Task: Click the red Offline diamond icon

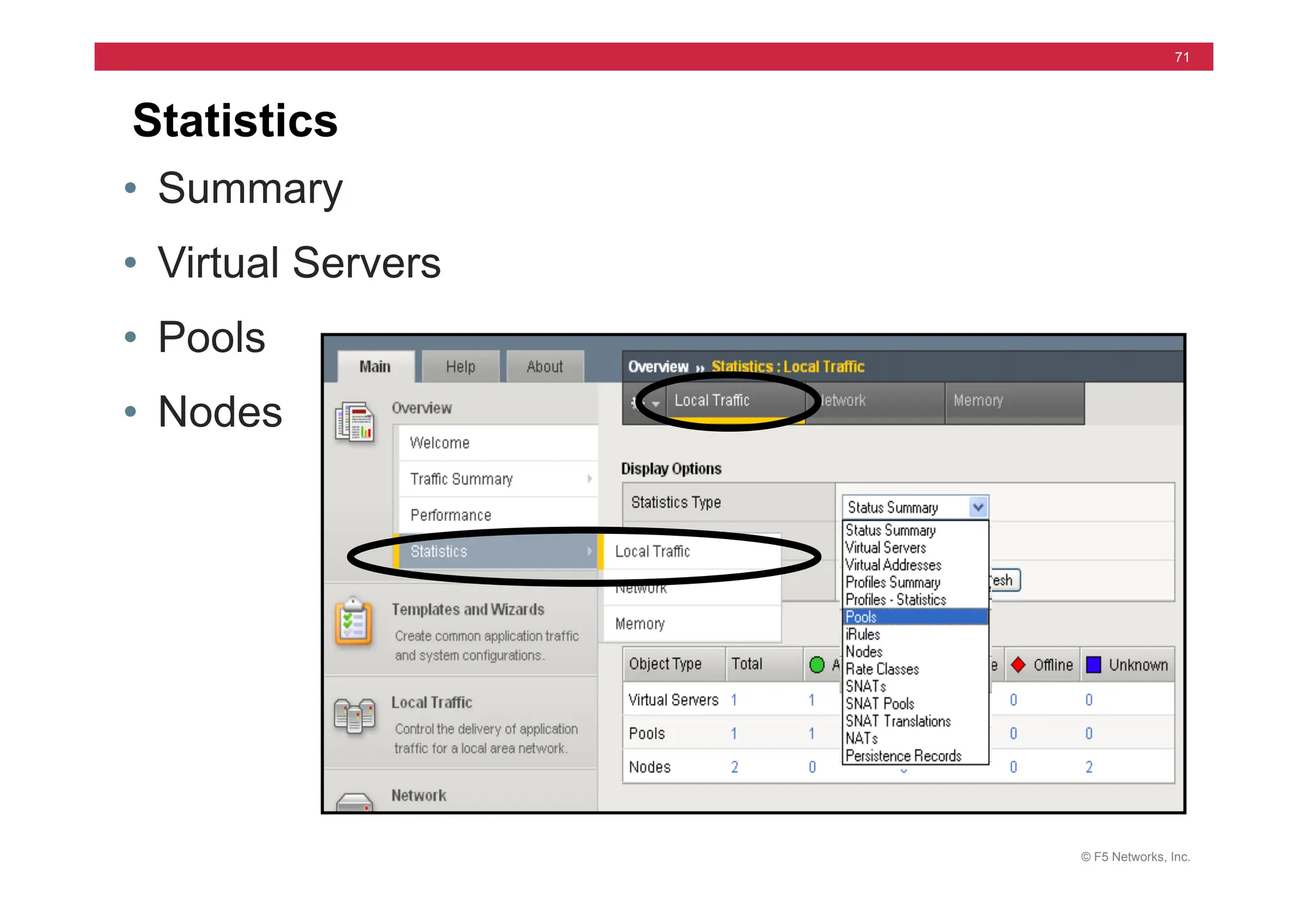Action: tap(1019, 665)
